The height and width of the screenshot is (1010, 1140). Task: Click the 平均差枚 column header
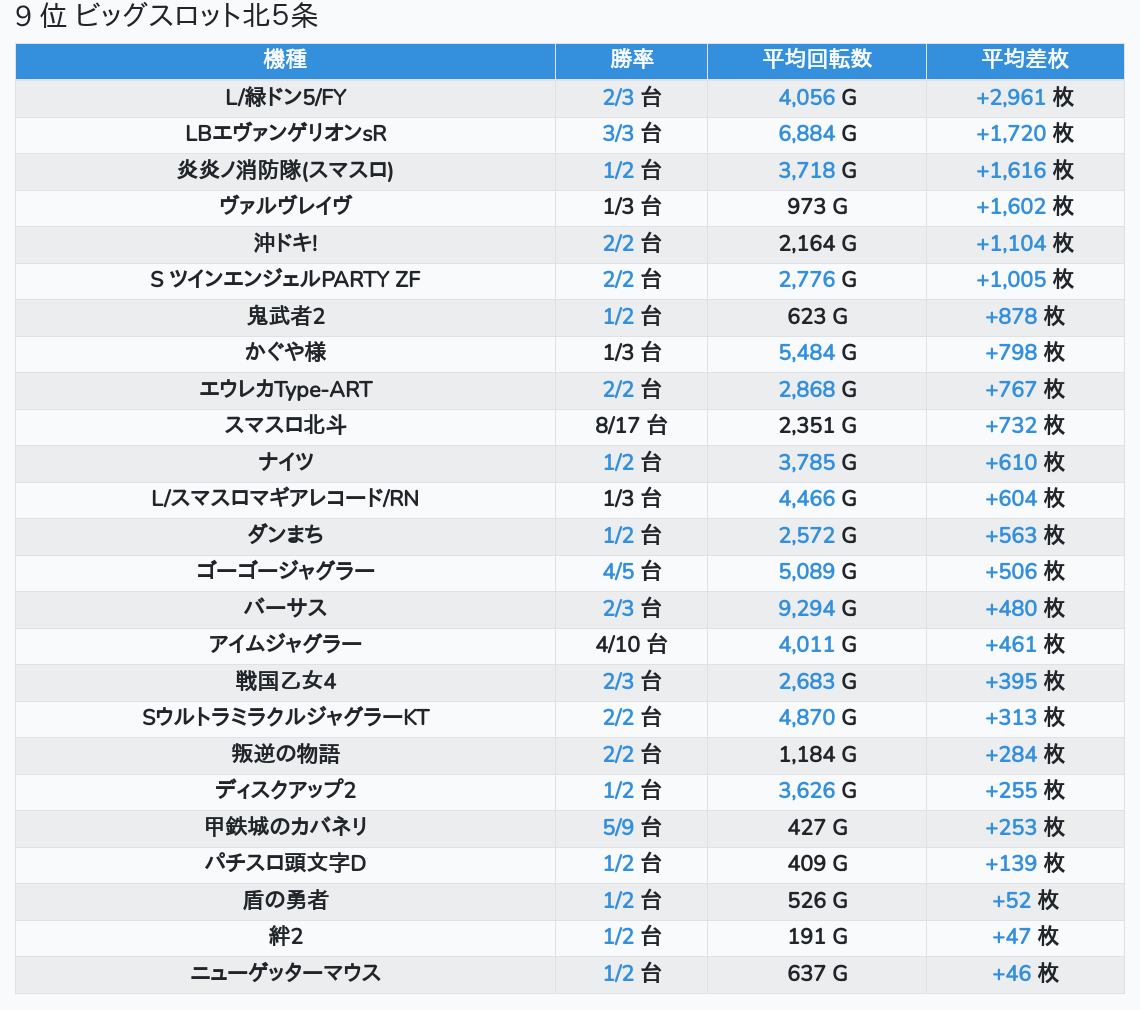(x=1024, y=60)
